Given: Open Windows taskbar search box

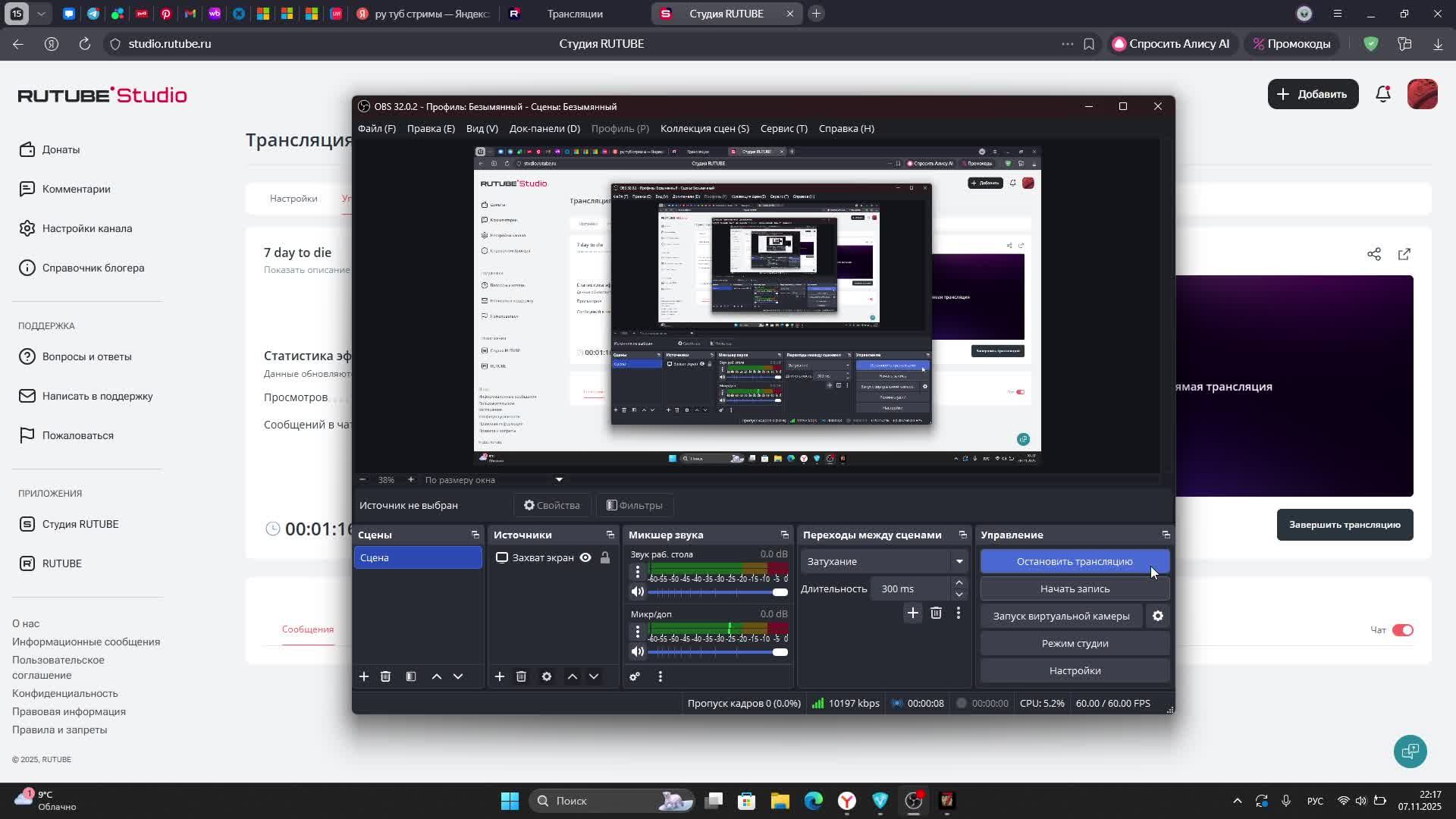Looking at the screenshot, I should click(x=613, y=801).
